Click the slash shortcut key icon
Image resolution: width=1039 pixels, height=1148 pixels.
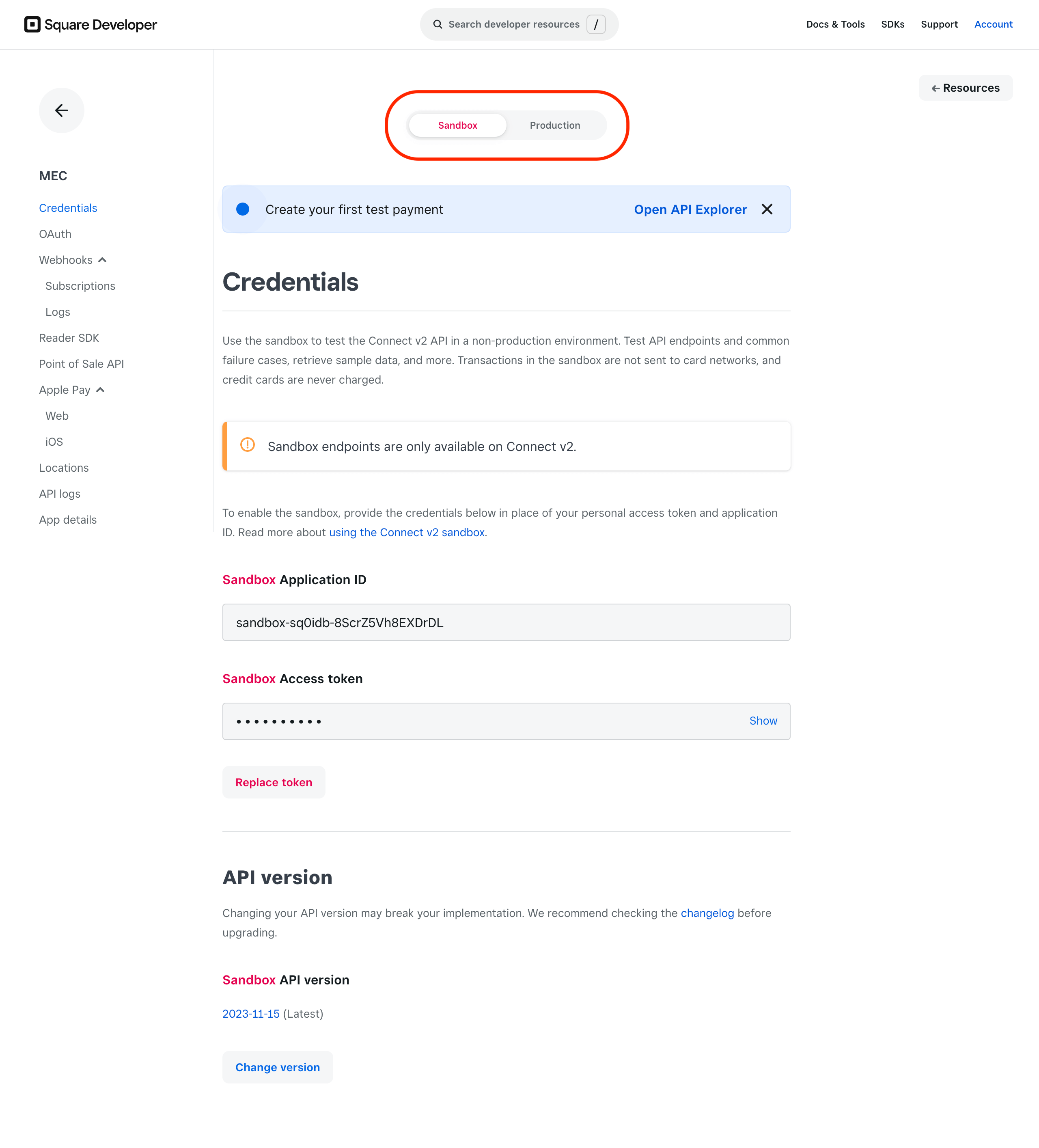coord(595,24)
